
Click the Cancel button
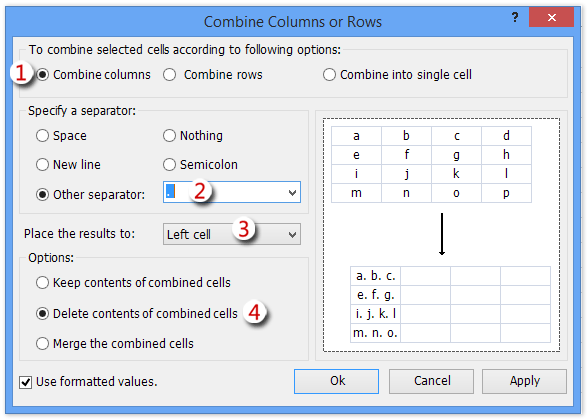click(x=431, y=381)
